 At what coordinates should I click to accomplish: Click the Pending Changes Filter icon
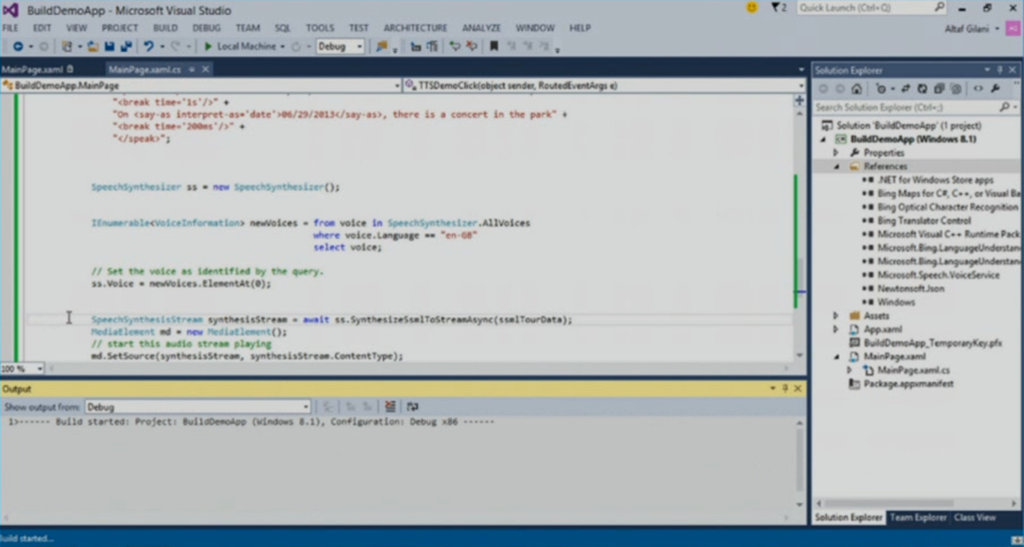(882, 89)
